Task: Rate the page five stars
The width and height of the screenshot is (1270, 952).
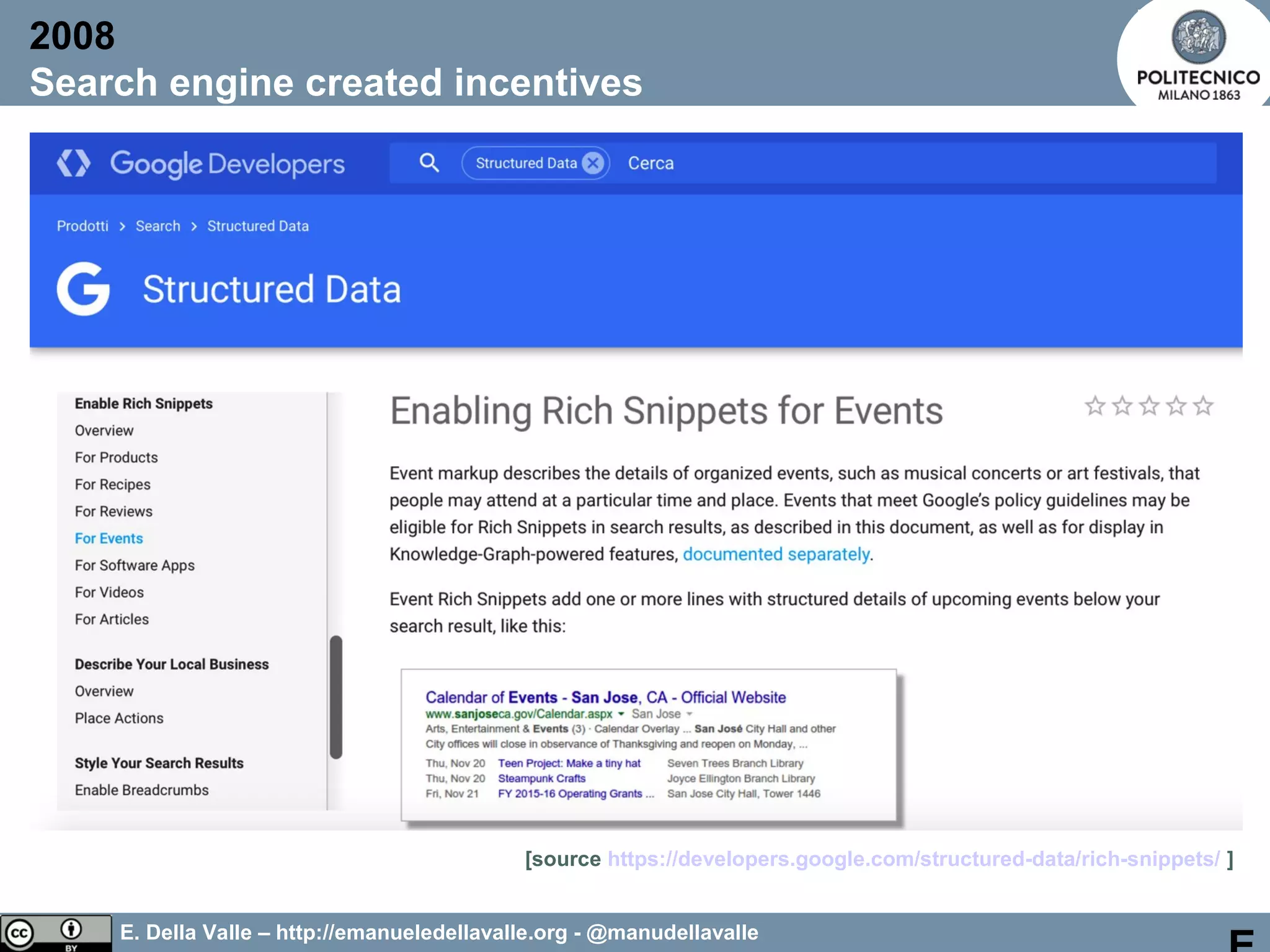Action: (x=1203, y=406)
